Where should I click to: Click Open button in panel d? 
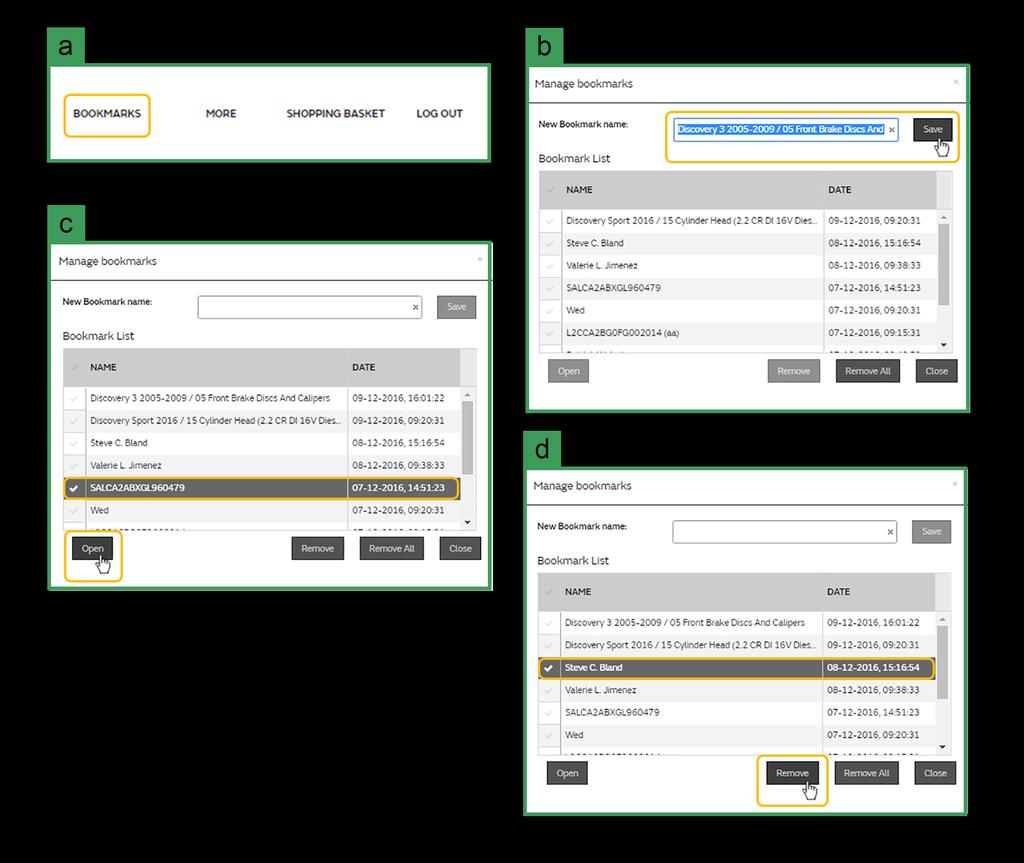point(567,773)
